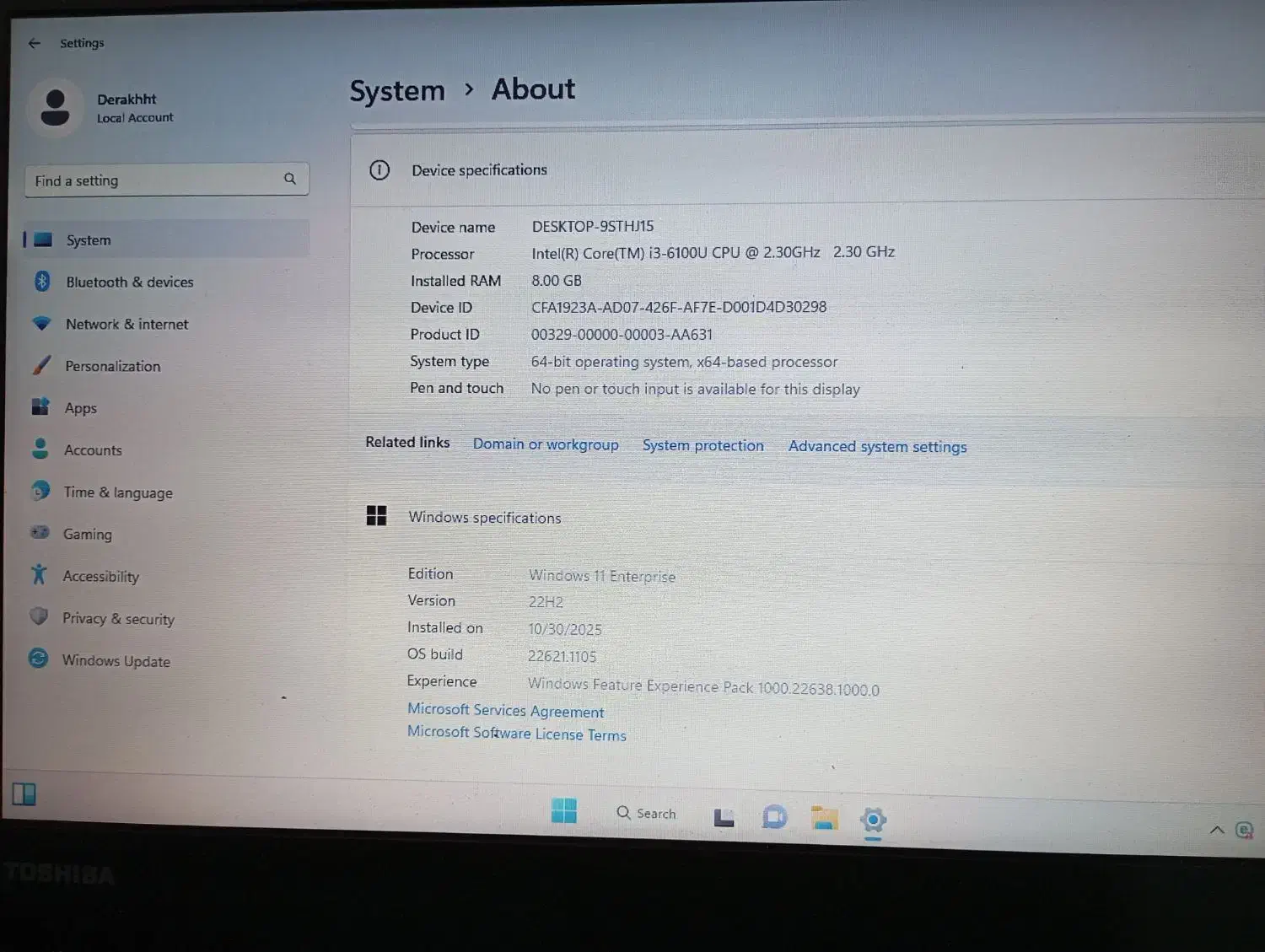Select the Device specifications header
Viewport: 1265px width, 952px height.
479,170
